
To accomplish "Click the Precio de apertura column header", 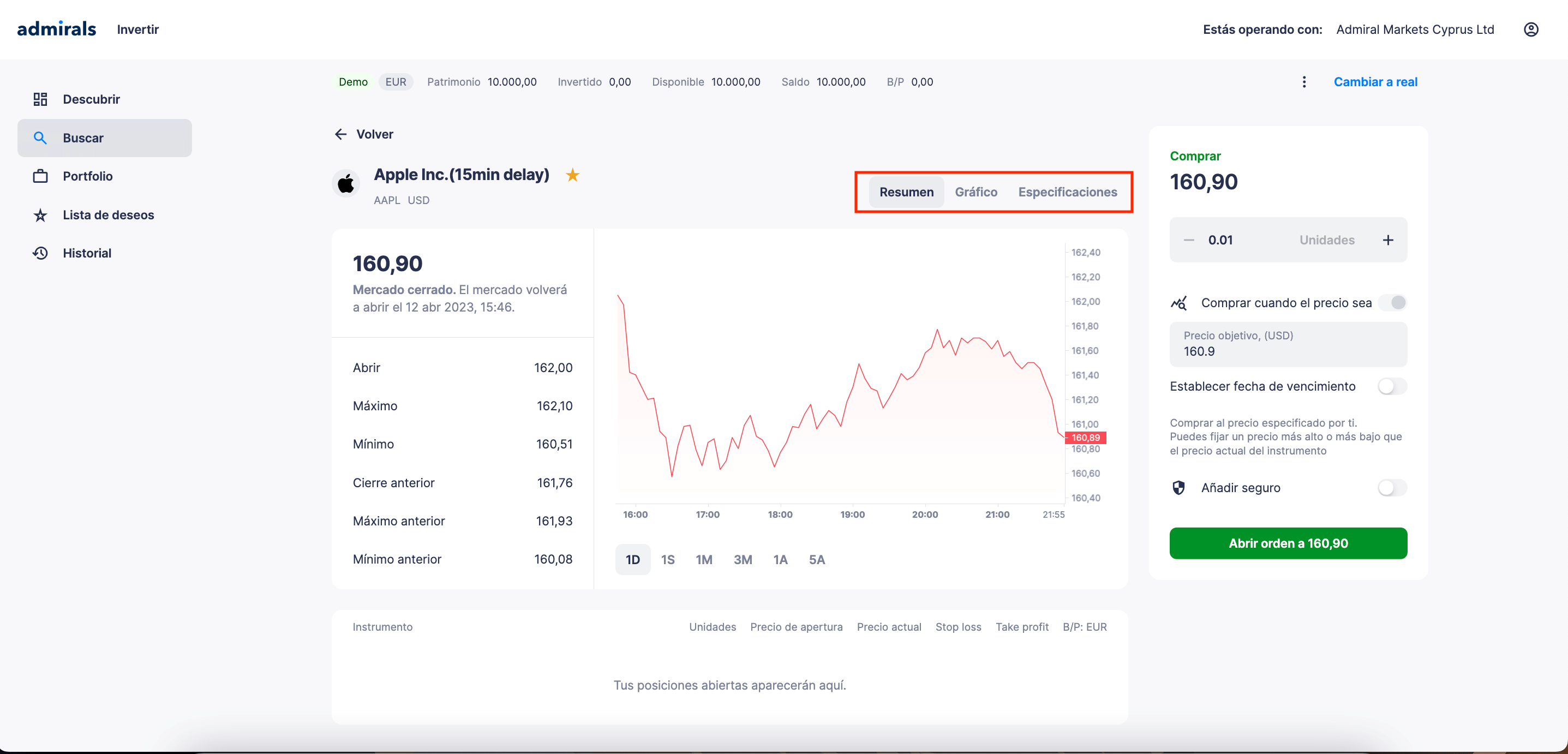I will tap(796, 627).
